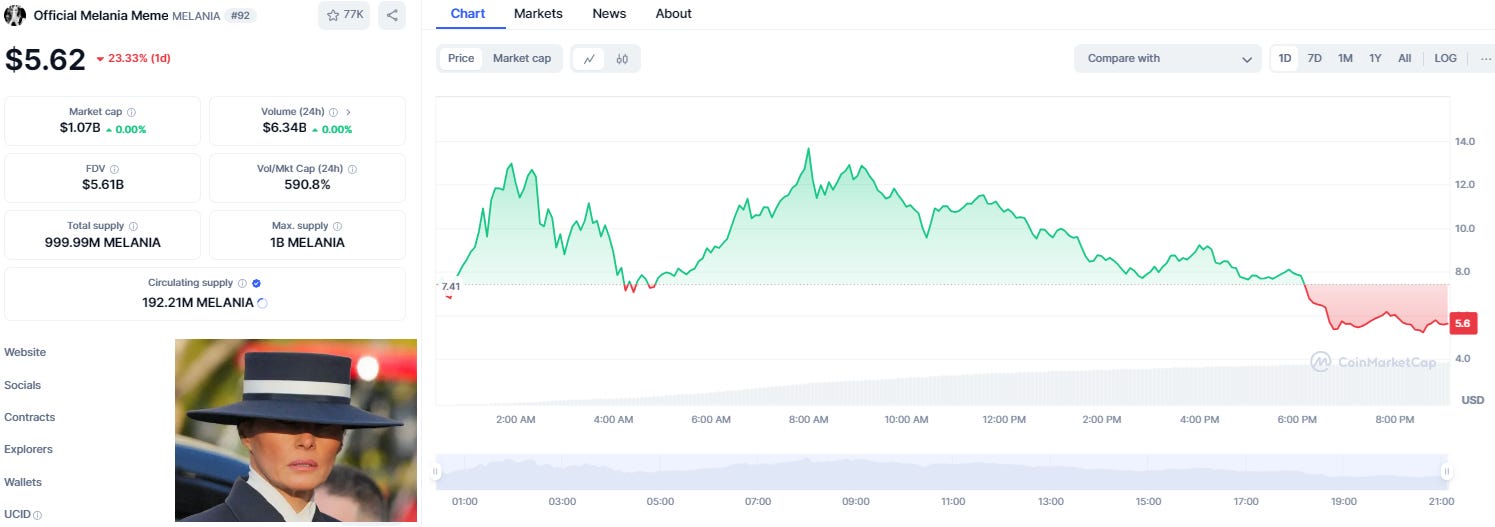Click info icon next to Circulating supply

243,283
